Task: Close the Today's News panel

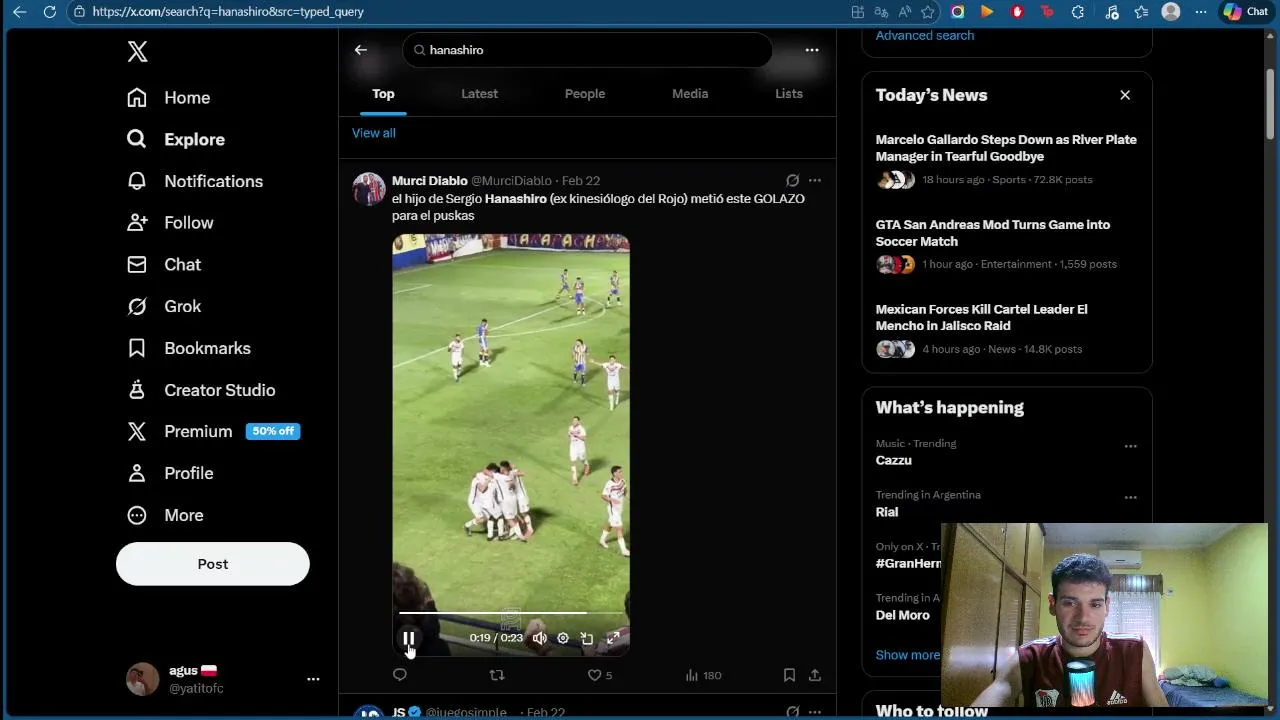Action: tap(1125, 95)
